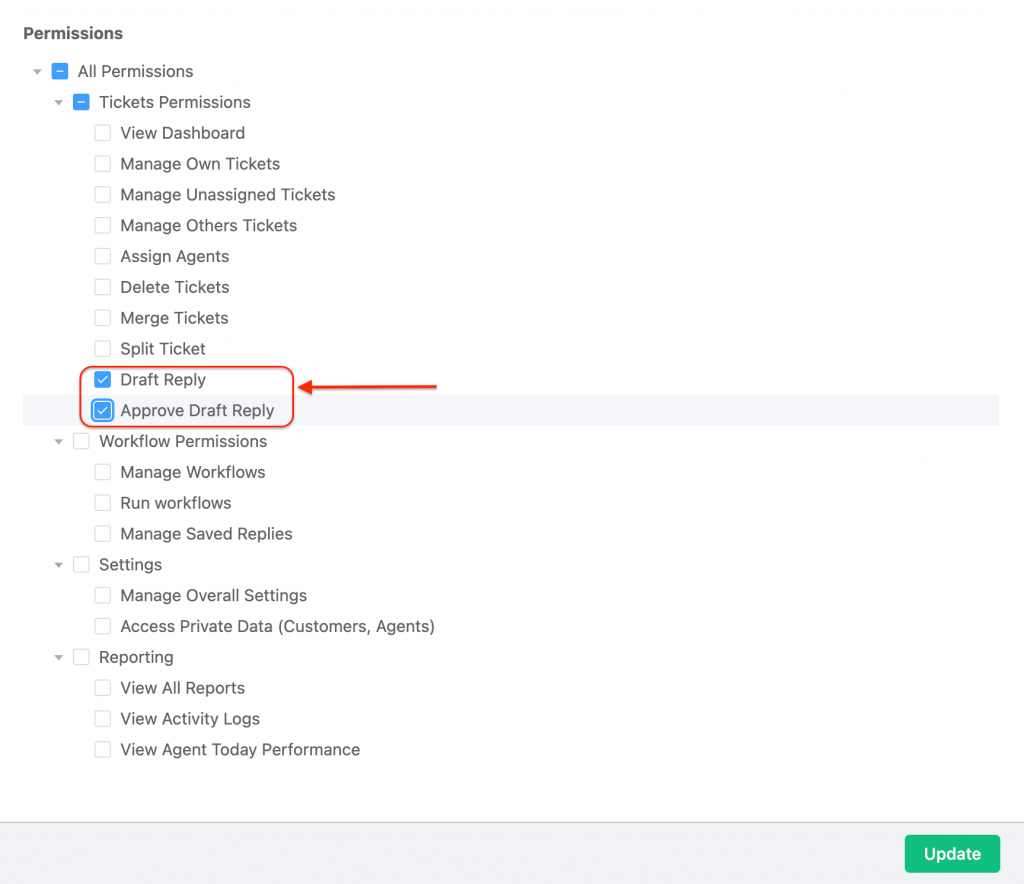Click the "Manage Unassigned Tickets" label
This screenshot has width=1024, height=884.
227,195
